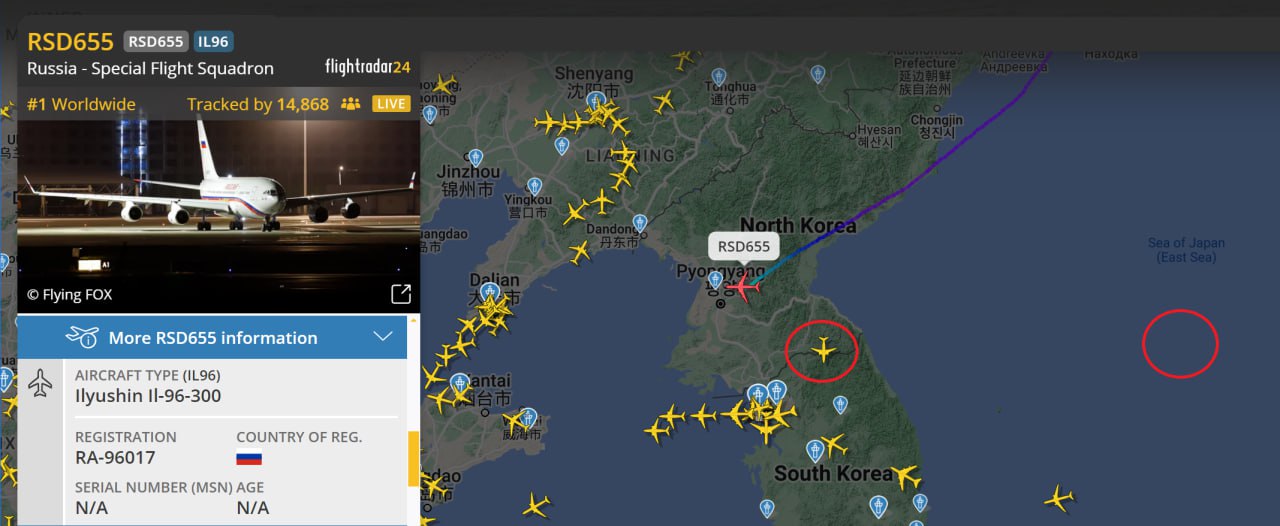Select the red RSD655 aircraft on map
Viewport: 1280px width, 526px height.
pyautogui.click(x=742, y=288)
